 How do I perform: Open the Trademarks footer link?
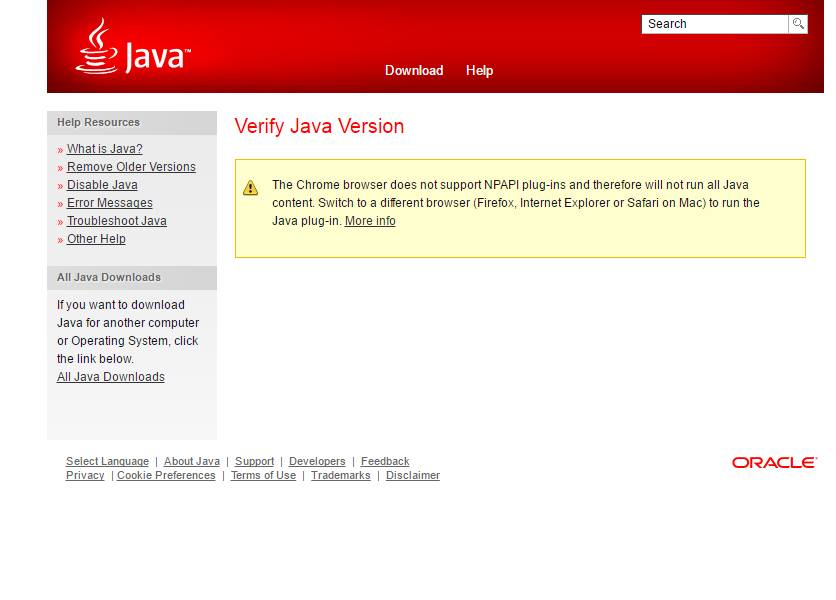(340, 475)
